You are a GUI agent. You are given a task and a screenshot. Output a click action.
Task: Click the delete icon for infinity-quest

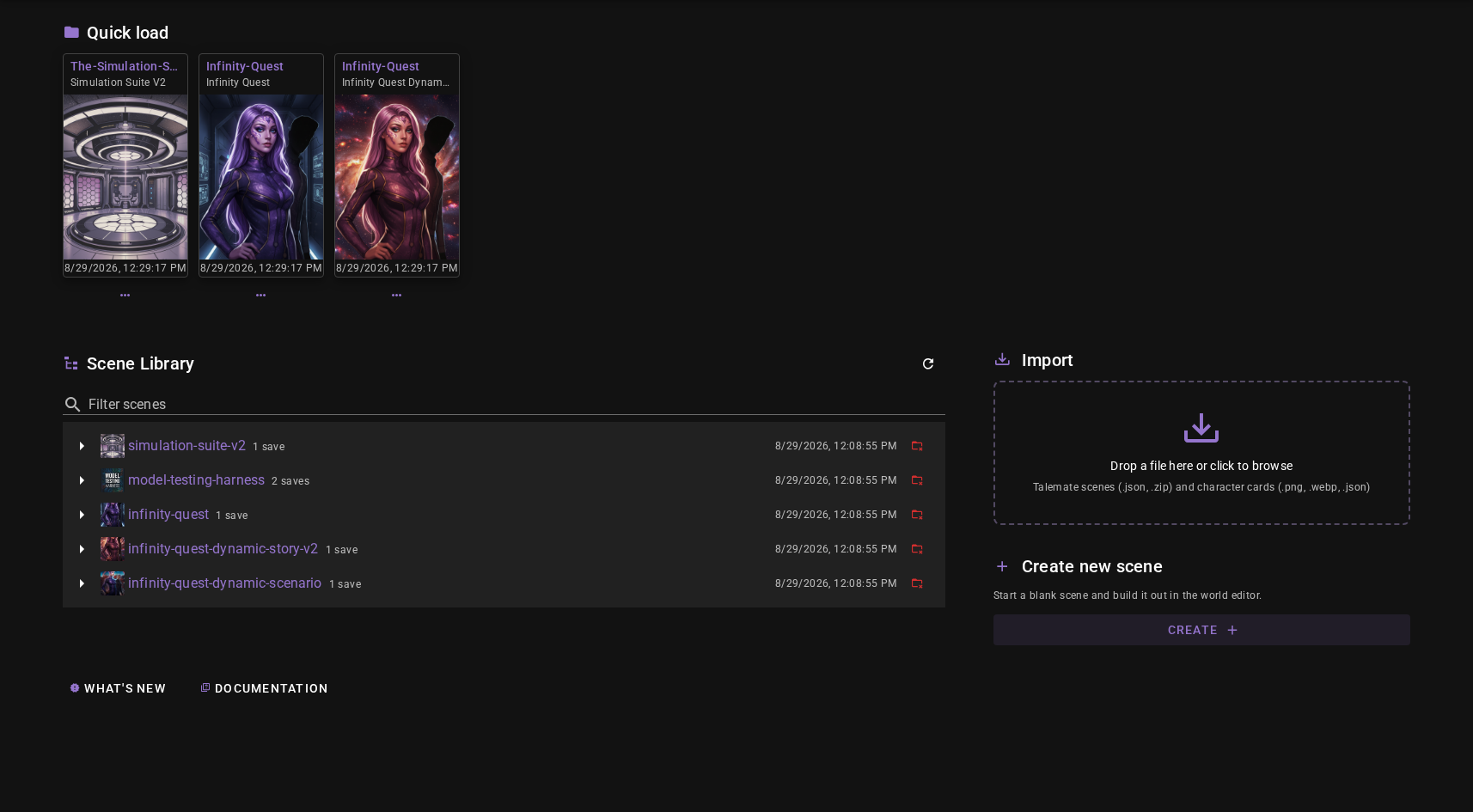tap(917, 515)
